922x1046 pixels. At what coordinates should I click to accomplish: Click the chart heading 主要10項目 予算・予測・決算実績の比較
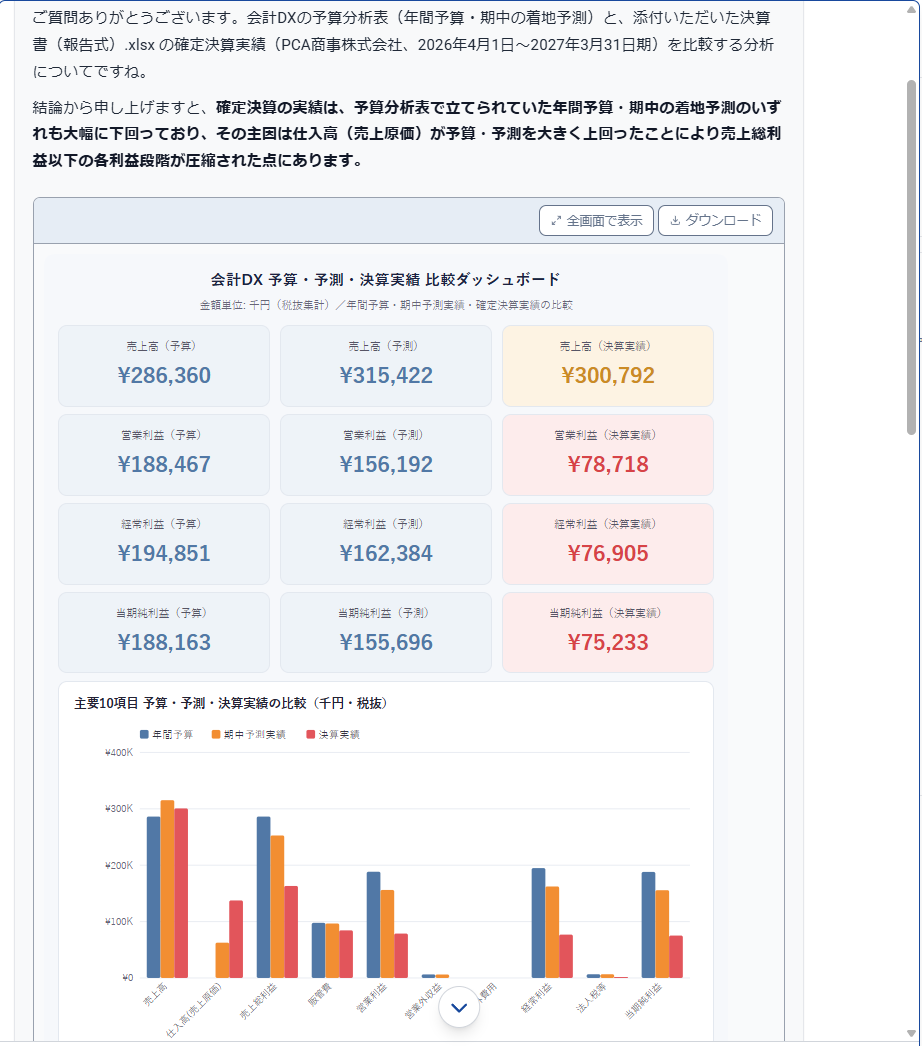pos(231,703)
